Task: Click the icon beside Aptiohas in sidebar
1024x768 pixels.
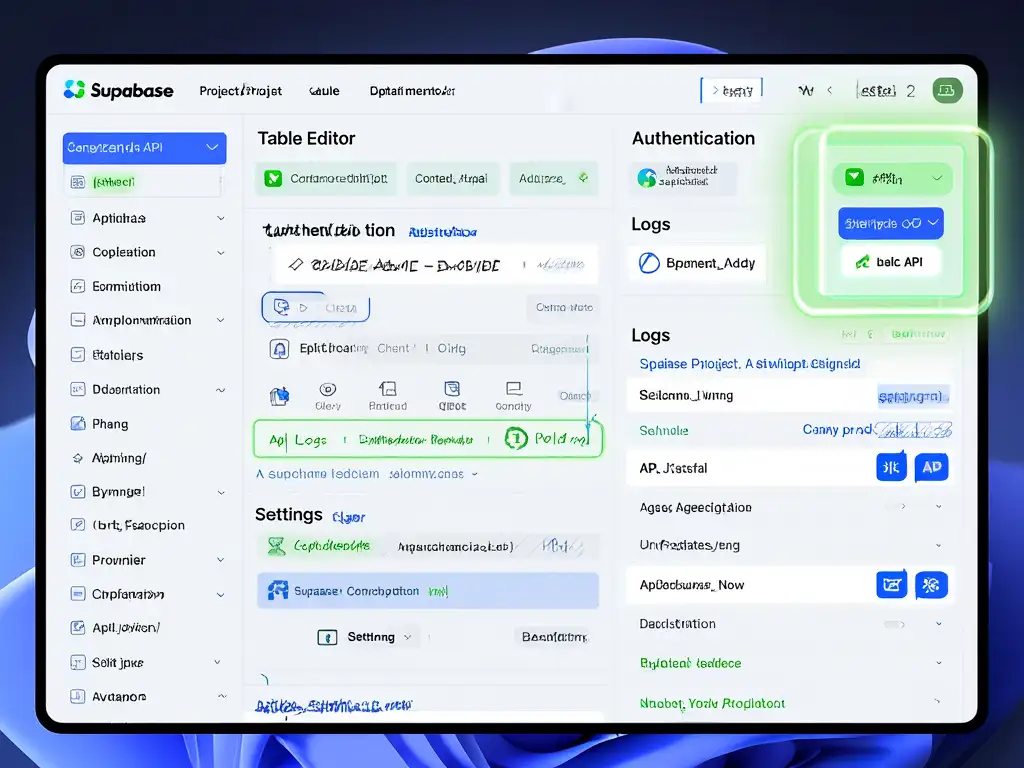Action: coord(78,218)
